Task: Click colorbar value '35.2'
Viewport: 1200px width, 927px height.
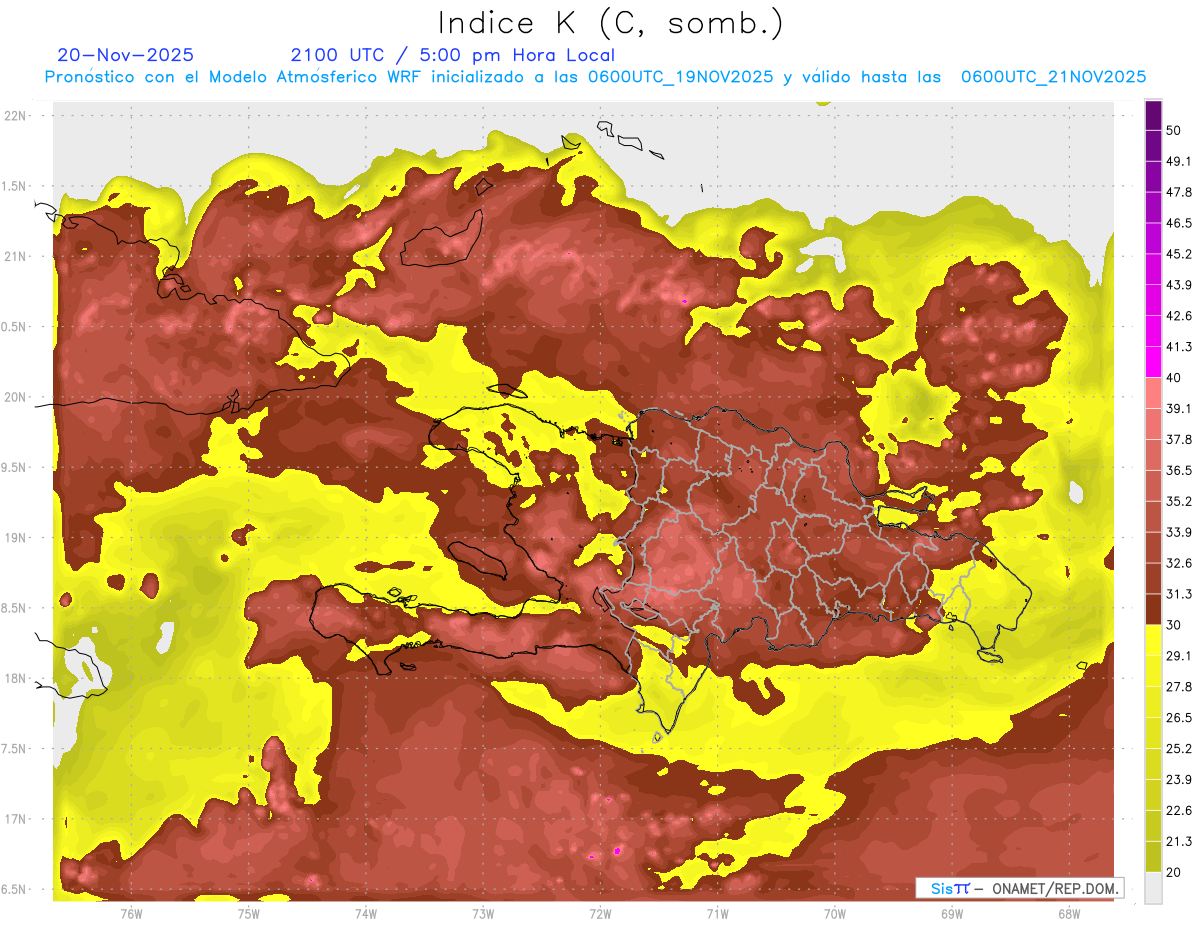Action: (x=1179, y=501)
